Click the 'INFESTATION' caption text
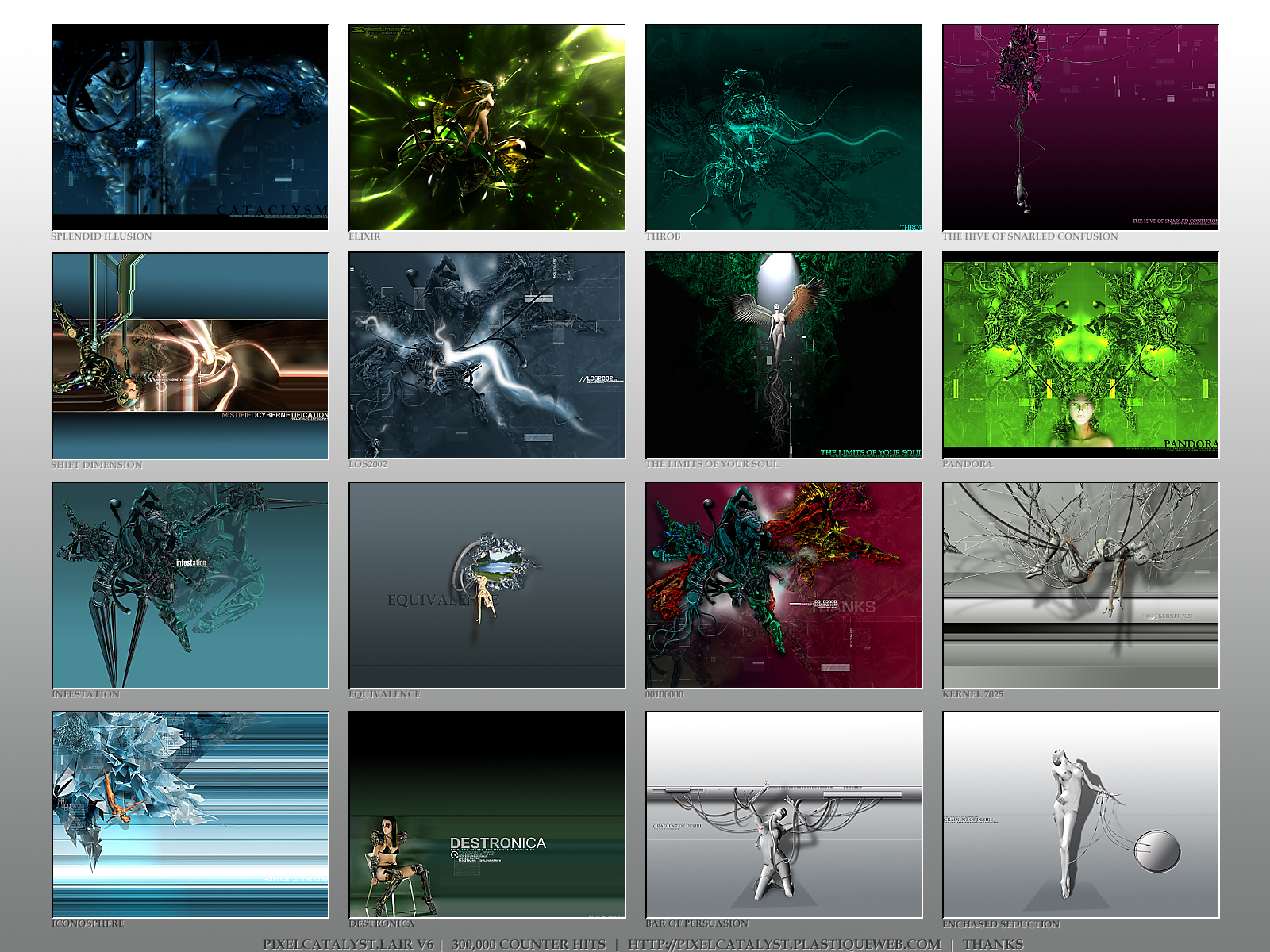The width and height of the screenshot is (1270, 952). click(x=86, y=694)
